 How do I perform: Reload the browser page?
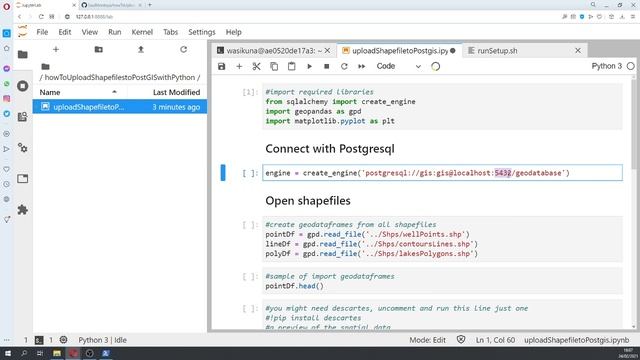click(x=41, y=17)
